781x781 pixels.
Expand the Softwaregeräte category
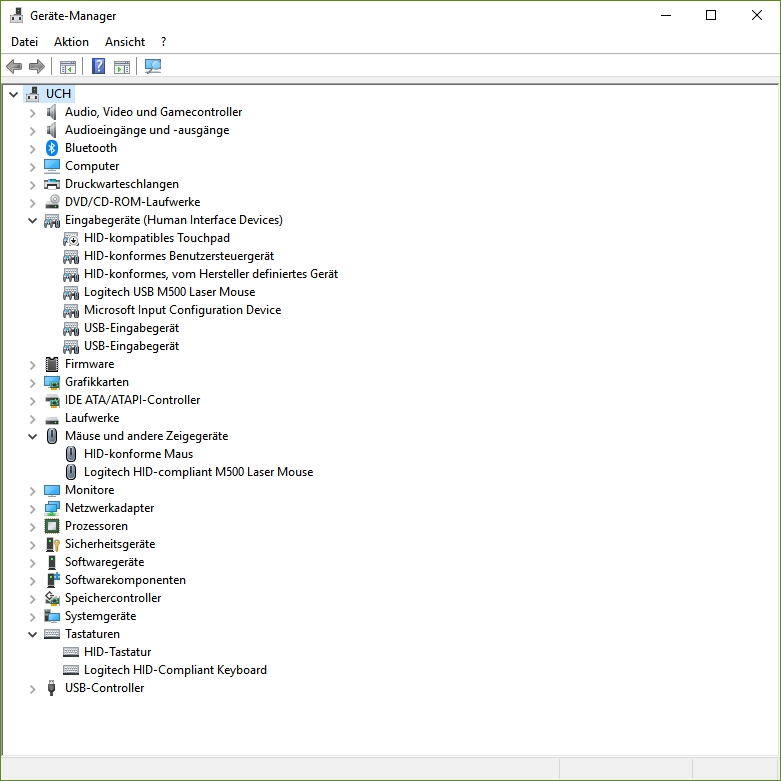coord(32,563)
